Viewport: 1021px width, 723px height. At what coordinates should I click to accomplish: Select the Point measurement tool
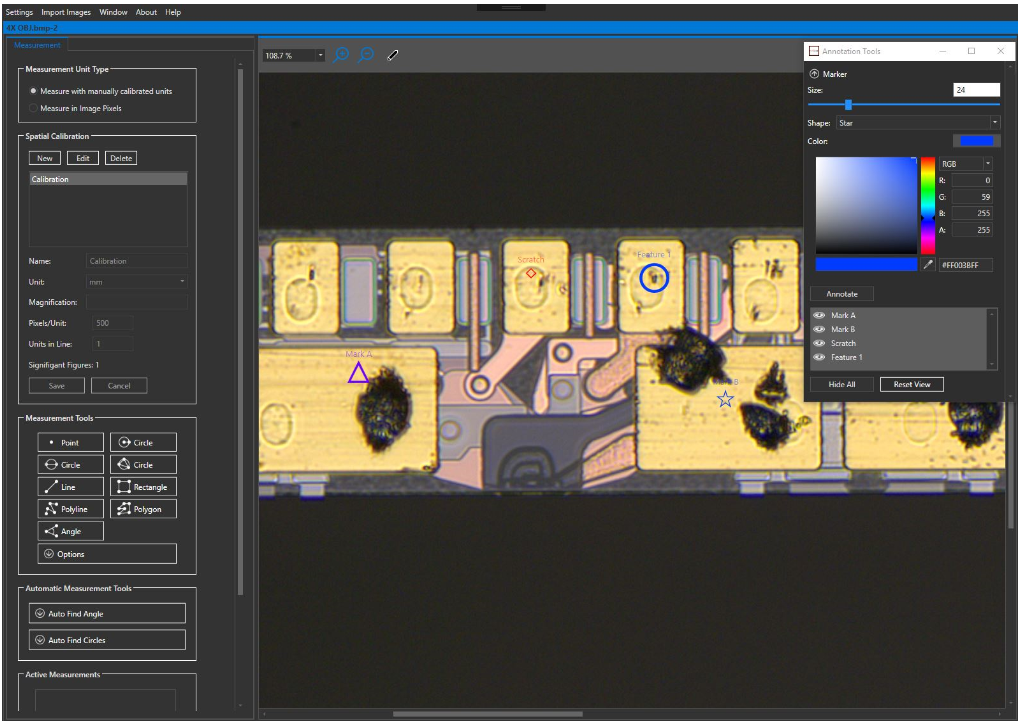70,442
